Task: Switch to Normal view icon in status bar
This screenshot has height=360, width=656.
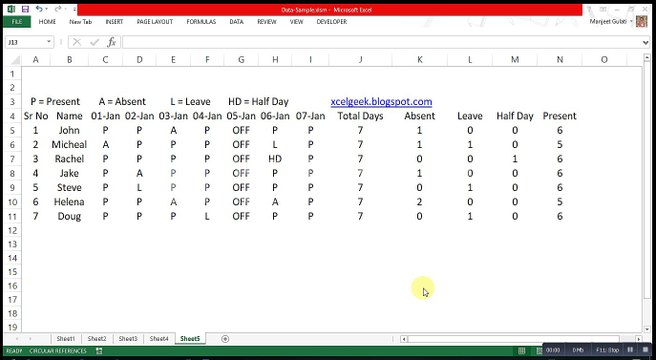Action: pyautogui.click(x=522, y=350)
